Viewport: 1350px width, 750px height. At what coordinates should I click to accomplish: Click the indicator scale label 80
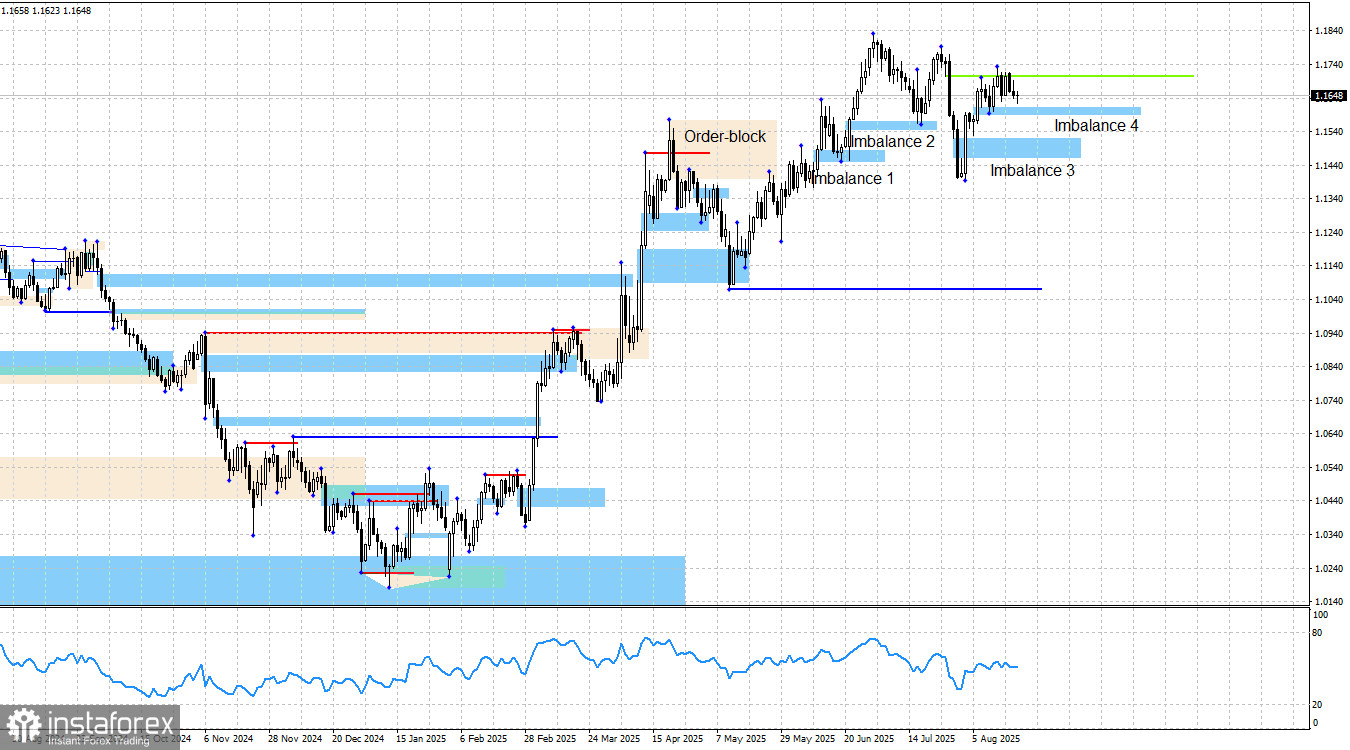[x=1318, y=634]
